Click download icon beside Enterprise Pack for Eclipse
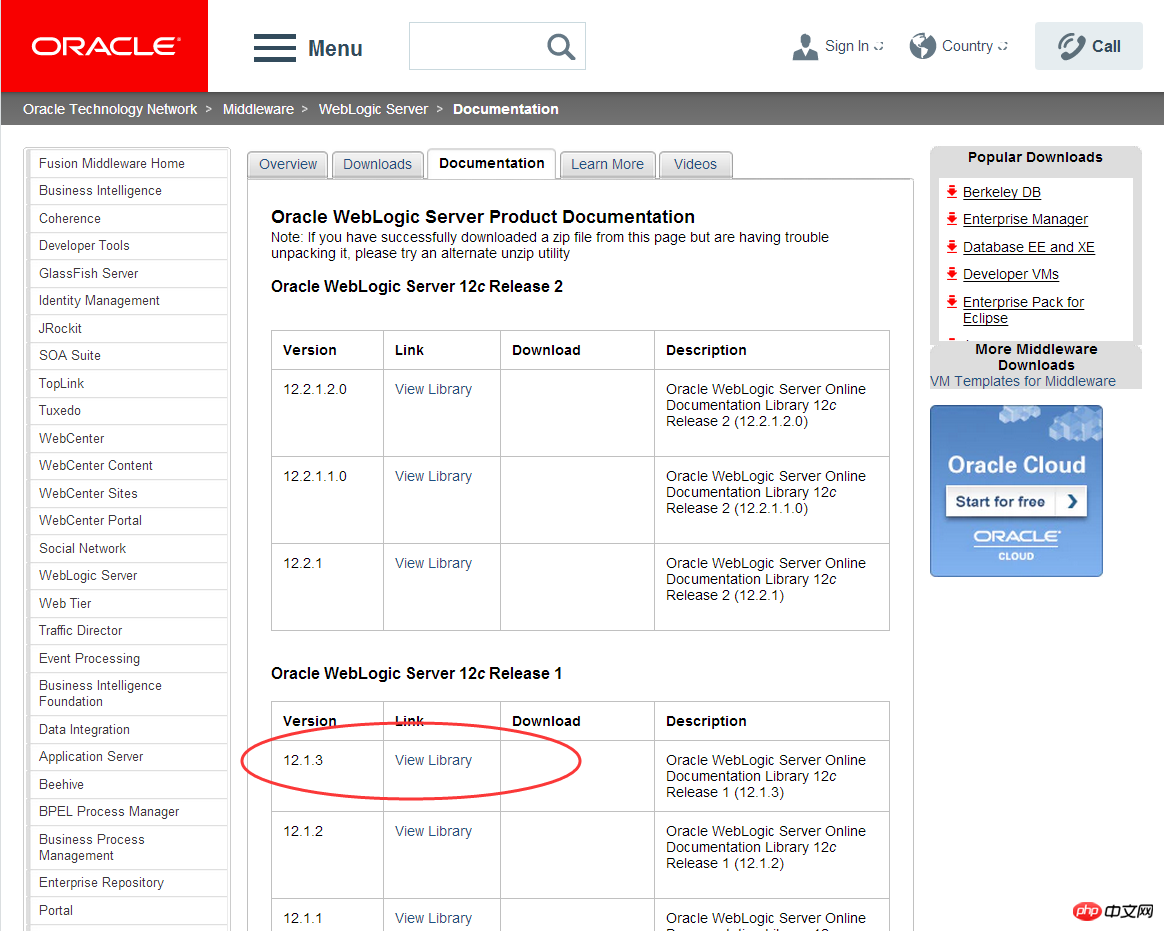1164x931 pixels. pyautogui.click(x=952, y=301)
